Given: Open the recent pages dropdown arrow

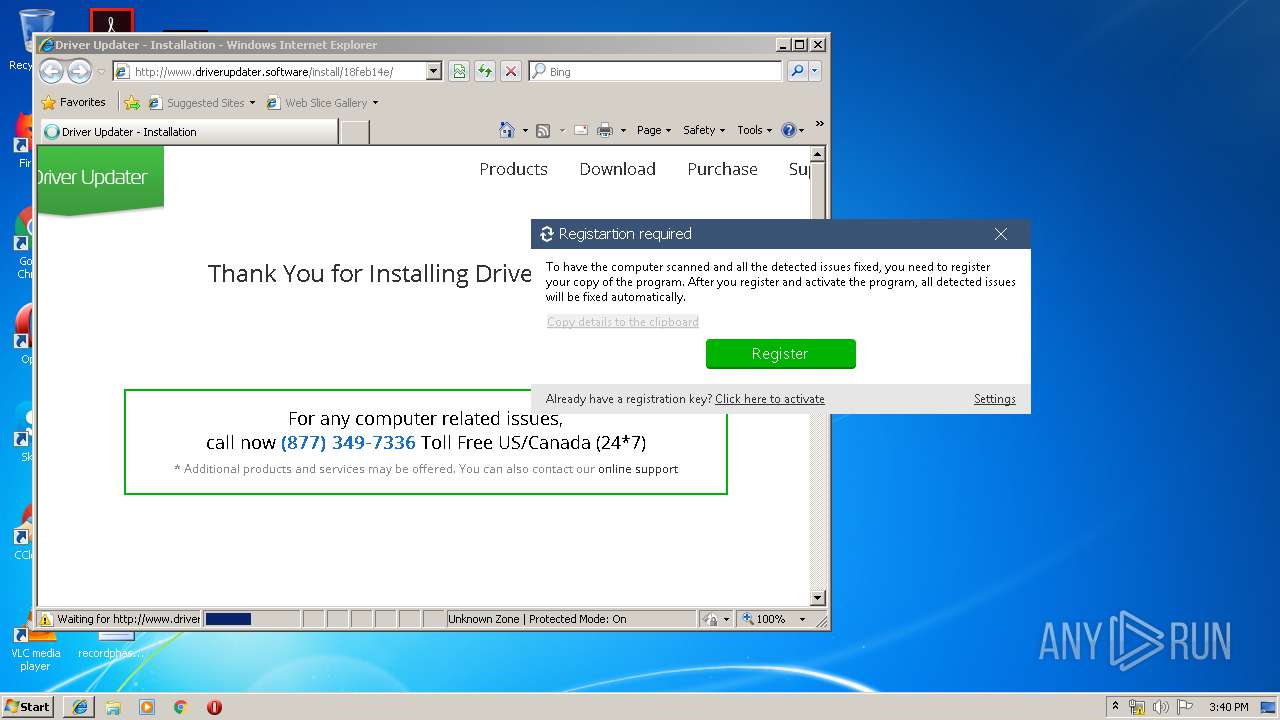Looking at the screenshot, I should pyautogui.click(x=101, y=71).
